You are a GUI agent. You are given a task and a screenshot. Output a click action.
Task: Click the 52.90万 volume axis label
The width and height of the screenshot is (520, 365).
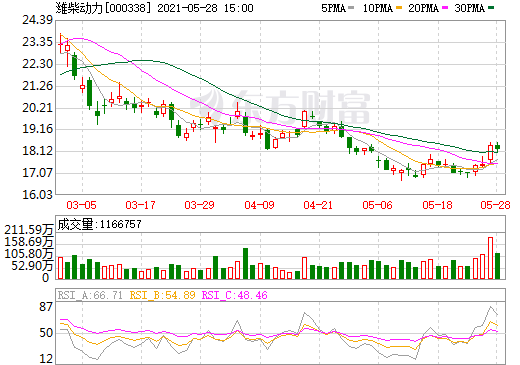tap(32, 266)
